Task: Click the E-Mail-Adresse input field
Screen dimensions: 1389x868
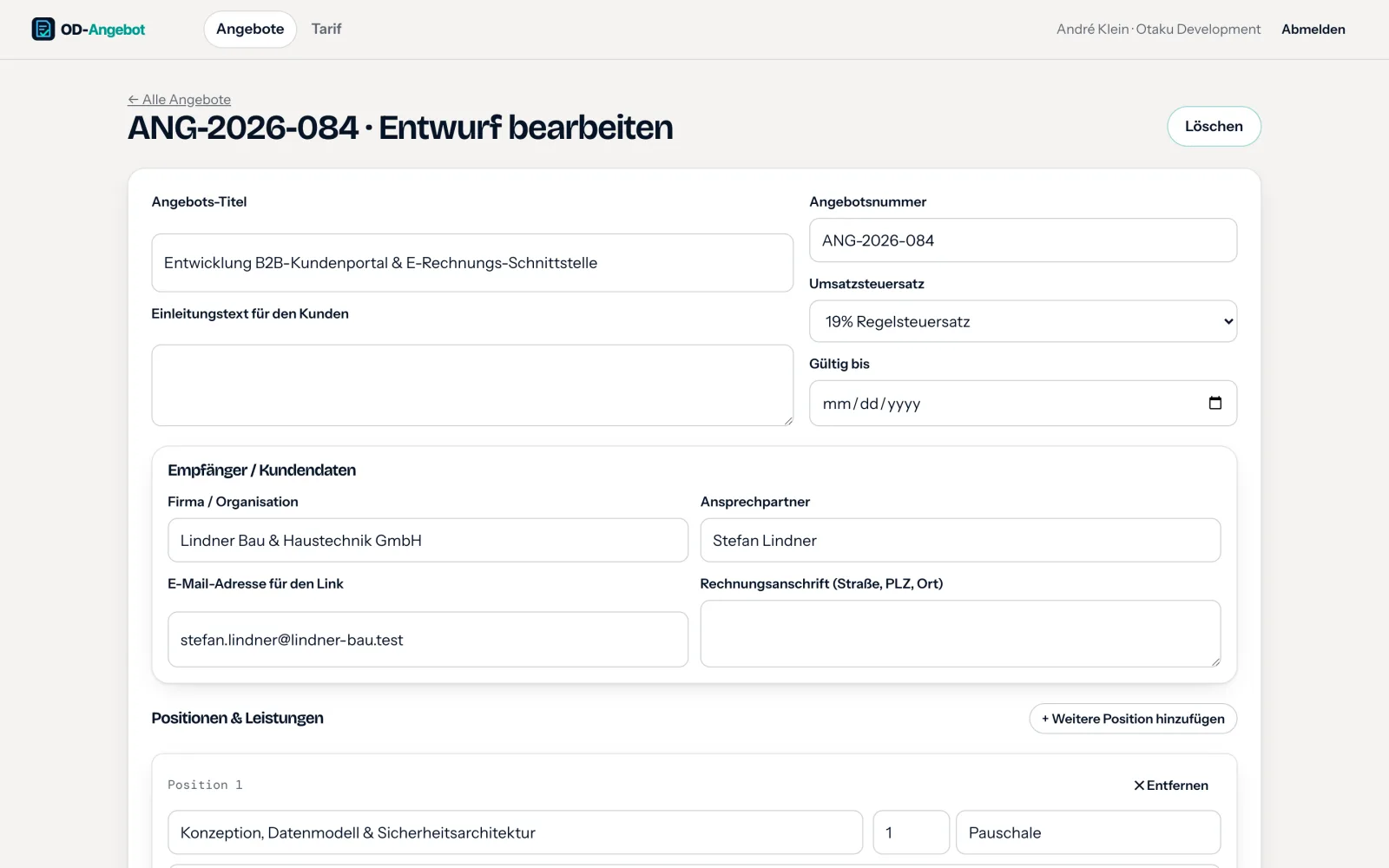Action: point(428,640)
